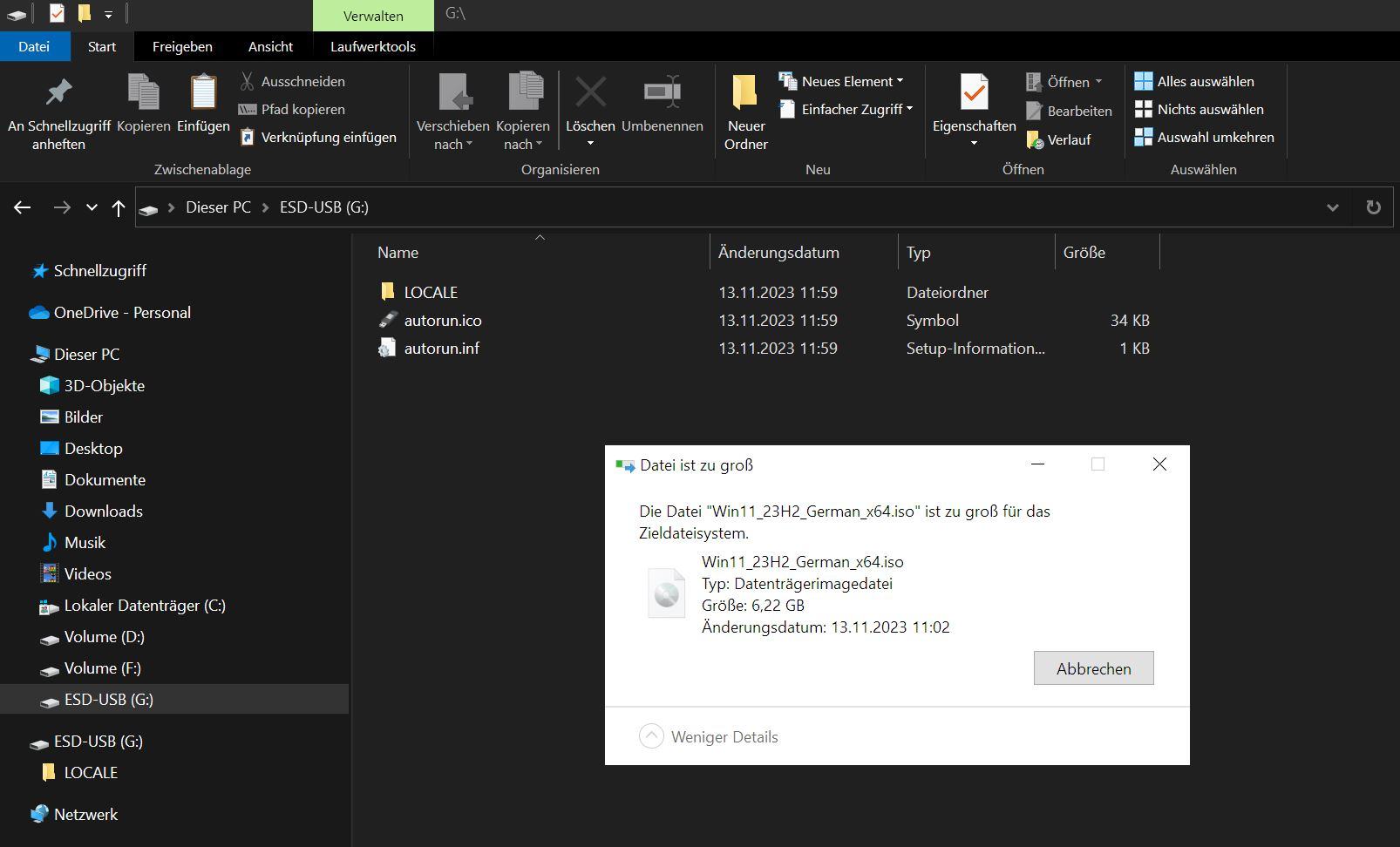Click the Kopieren ribbon icon

click(x=143, y=91)
